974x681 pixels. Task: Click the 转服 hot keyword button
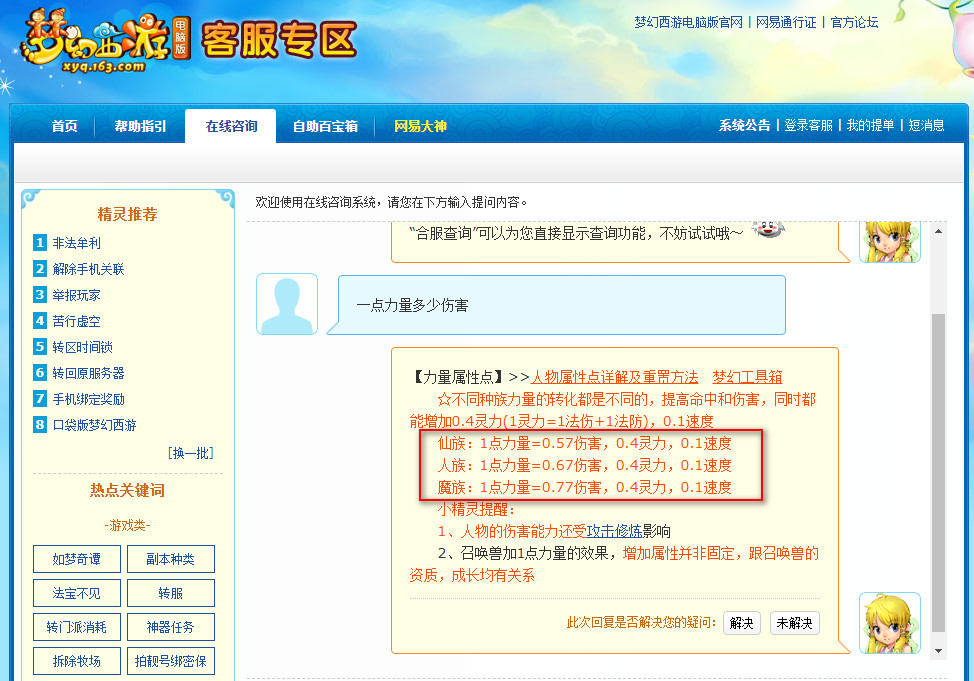point(170,593)
